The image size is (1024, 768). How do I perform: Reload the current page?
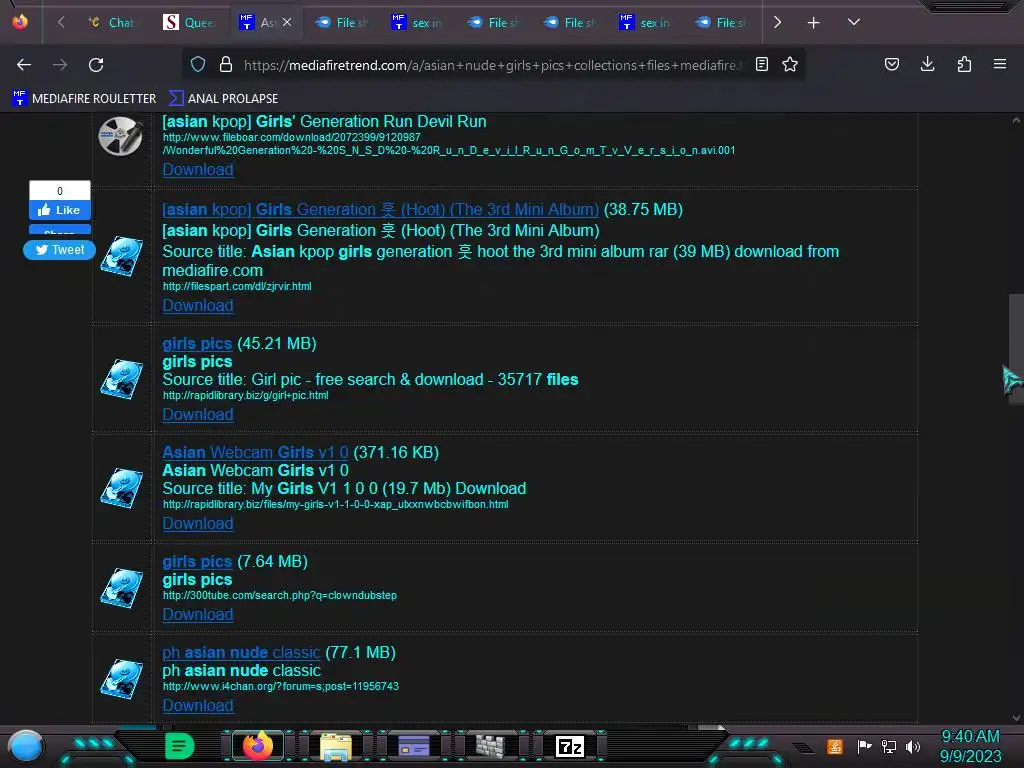click(96, 65)
